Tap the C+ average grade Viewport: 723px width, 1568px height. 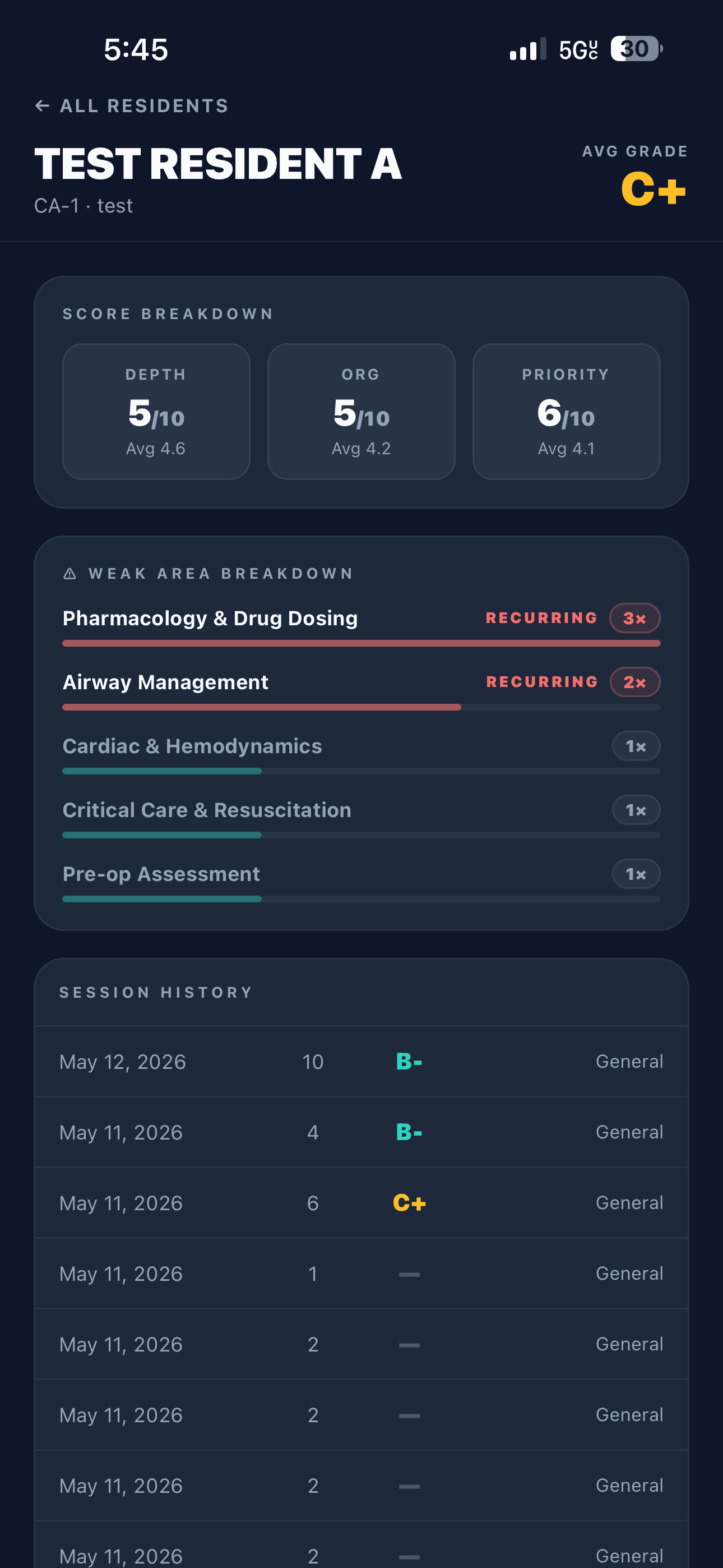[654, 188]
